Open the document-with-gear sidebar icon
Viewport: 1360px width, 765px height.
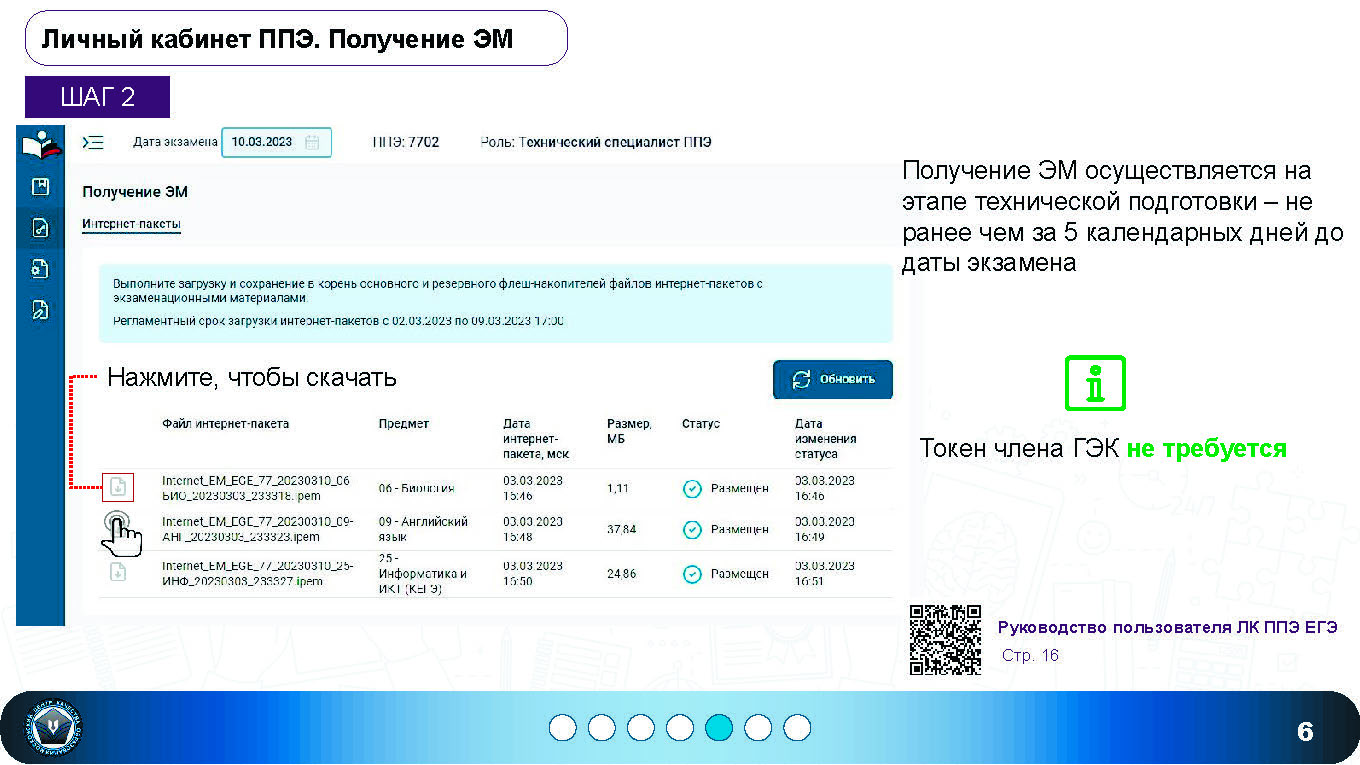[x=40, y=269]
